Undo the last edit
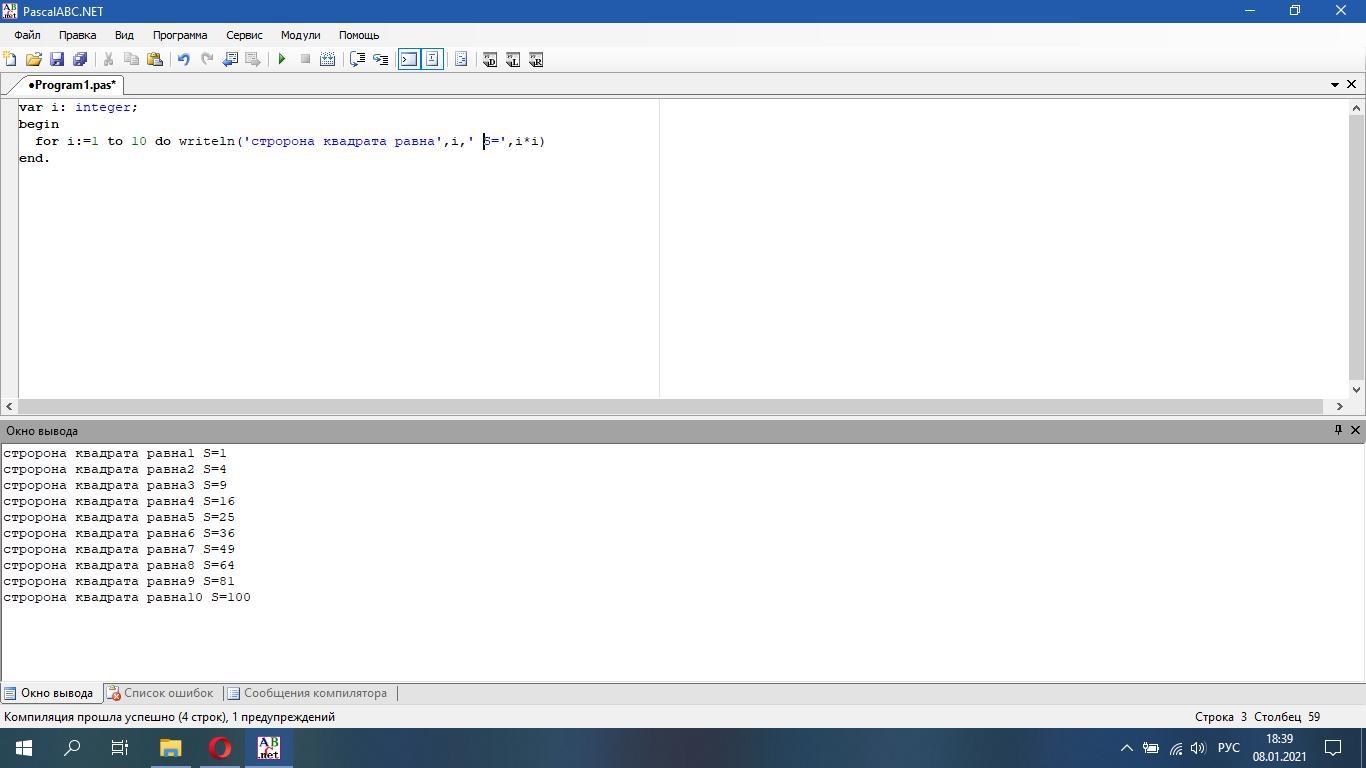 [183, 60]
